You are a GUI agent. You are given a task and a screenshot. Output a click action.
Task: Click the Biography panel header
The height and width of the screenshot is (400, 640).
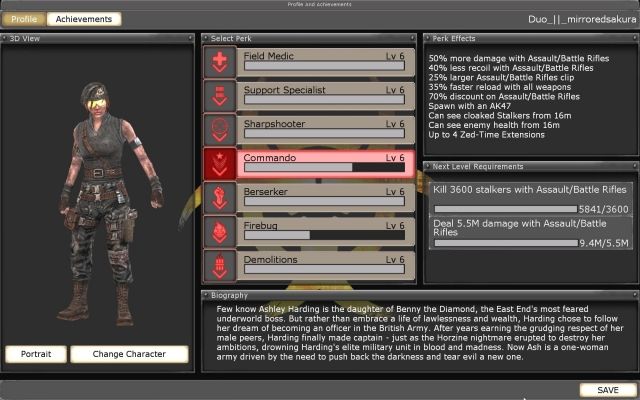pyautogui.click(x=420, y=295)
